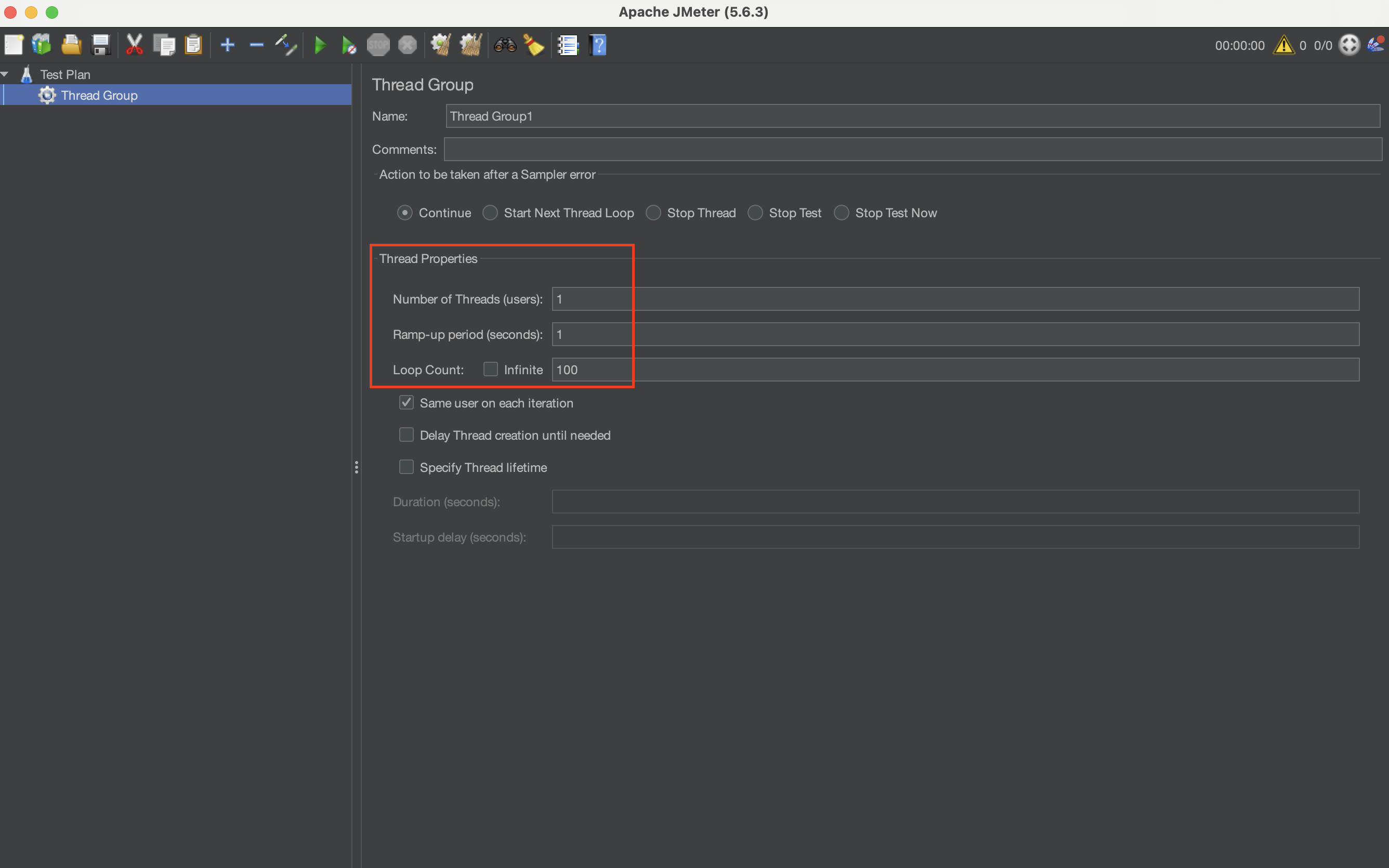Image resolution: width=1389 pixels, height=868 pixels.
Task: Click the Clear All double broom icon
Action: [x=470, y=45]
